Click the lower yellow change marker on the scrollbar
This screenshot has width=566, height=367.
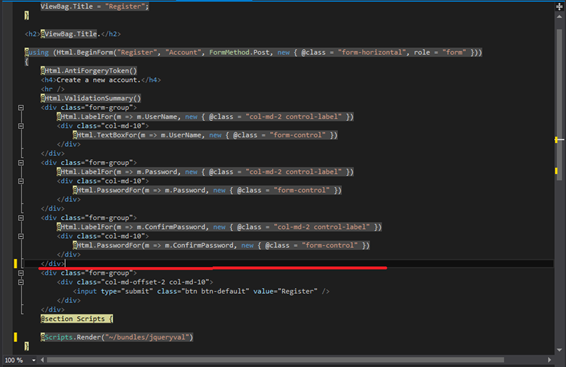pos(556,171)
